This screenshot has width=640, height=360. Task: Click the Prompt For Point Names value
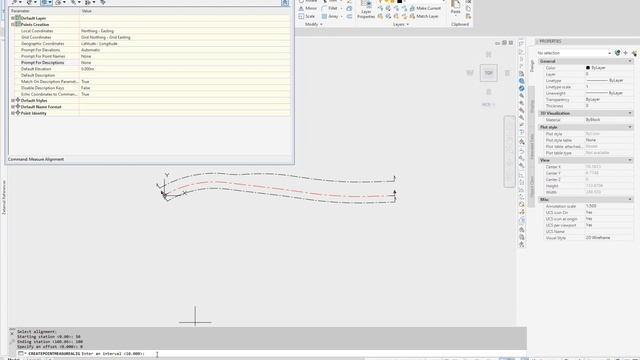(86, 56)
